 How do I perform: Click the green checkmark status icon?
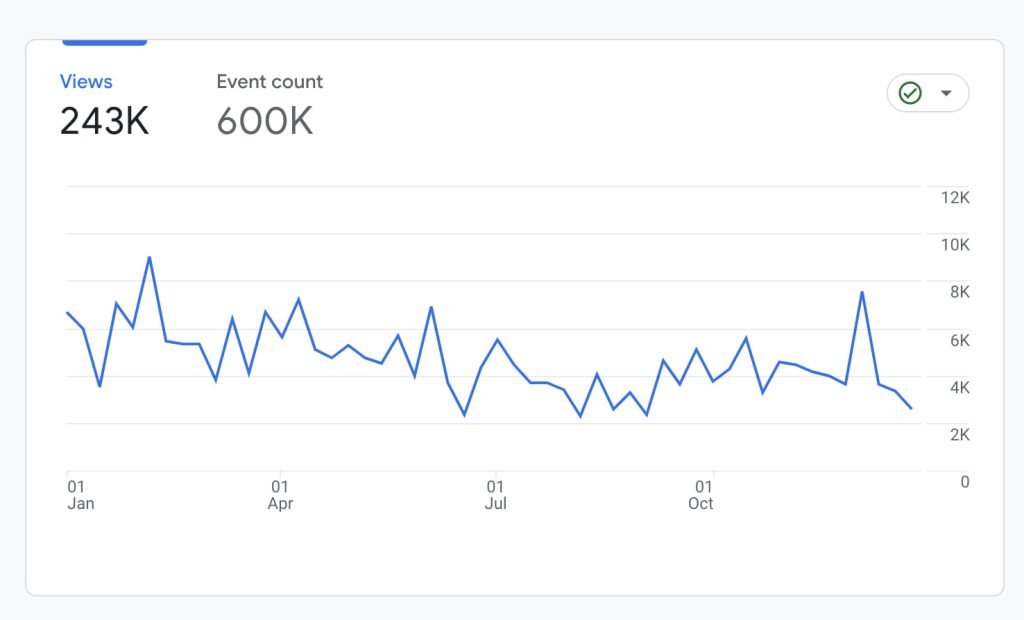pos(910,93)
